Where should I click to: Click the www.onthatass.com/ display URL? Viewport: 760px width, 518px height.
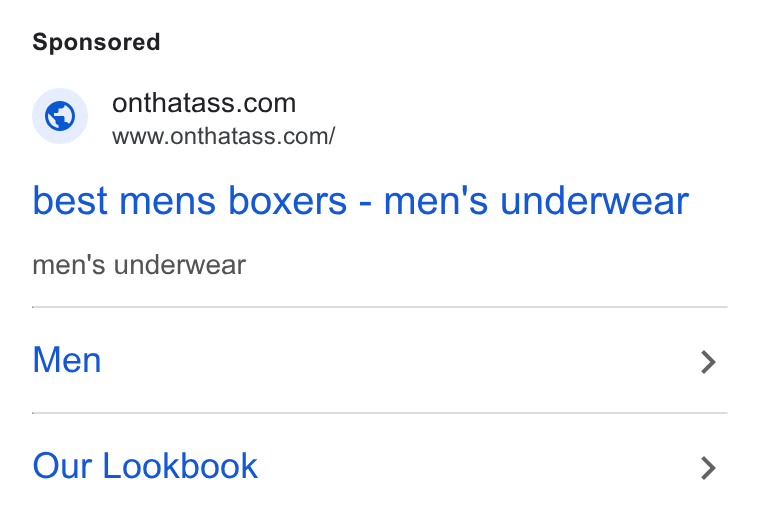[223, 136]
